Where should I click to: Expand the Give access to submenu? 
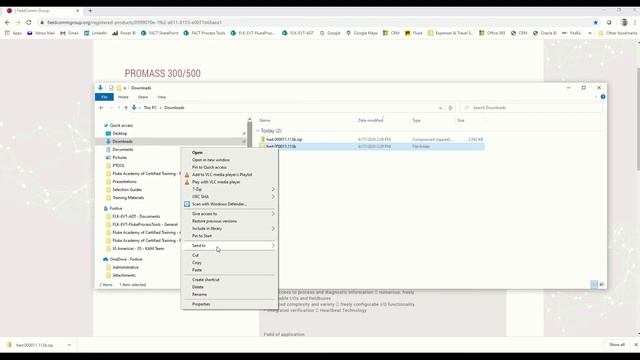click(x=229, y=214)
